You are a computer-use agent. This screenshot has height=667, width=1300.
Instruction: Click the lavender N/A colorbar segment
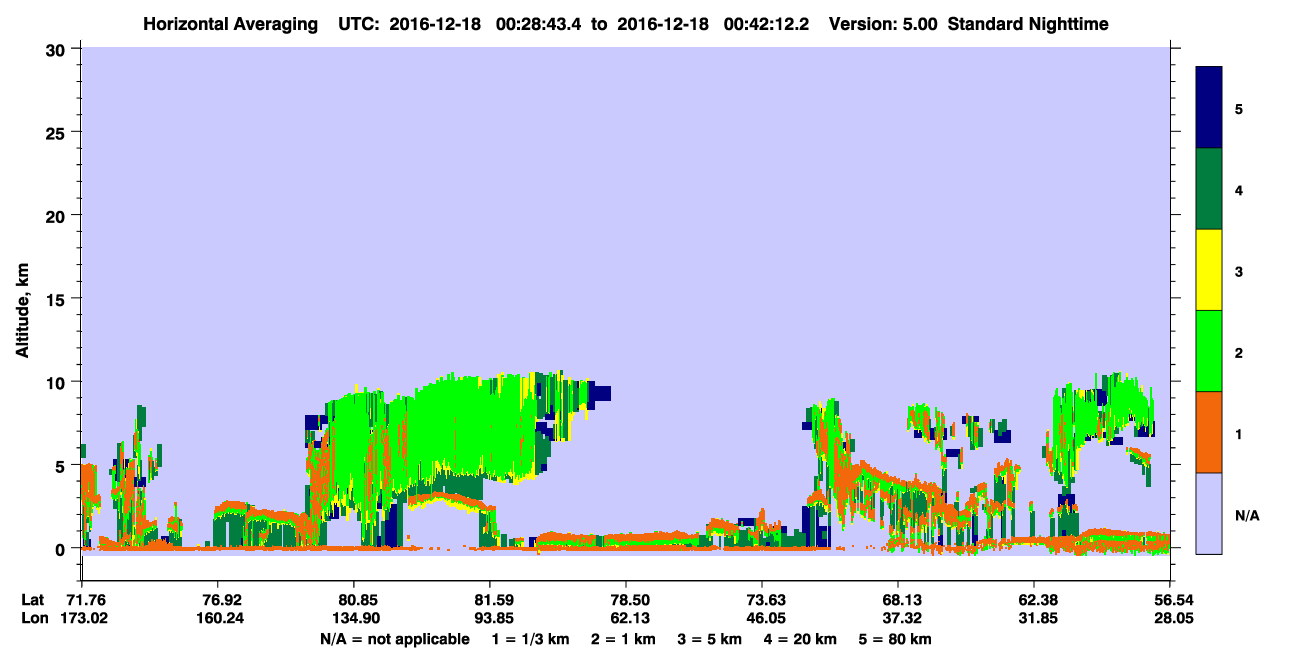(1209, 513)
